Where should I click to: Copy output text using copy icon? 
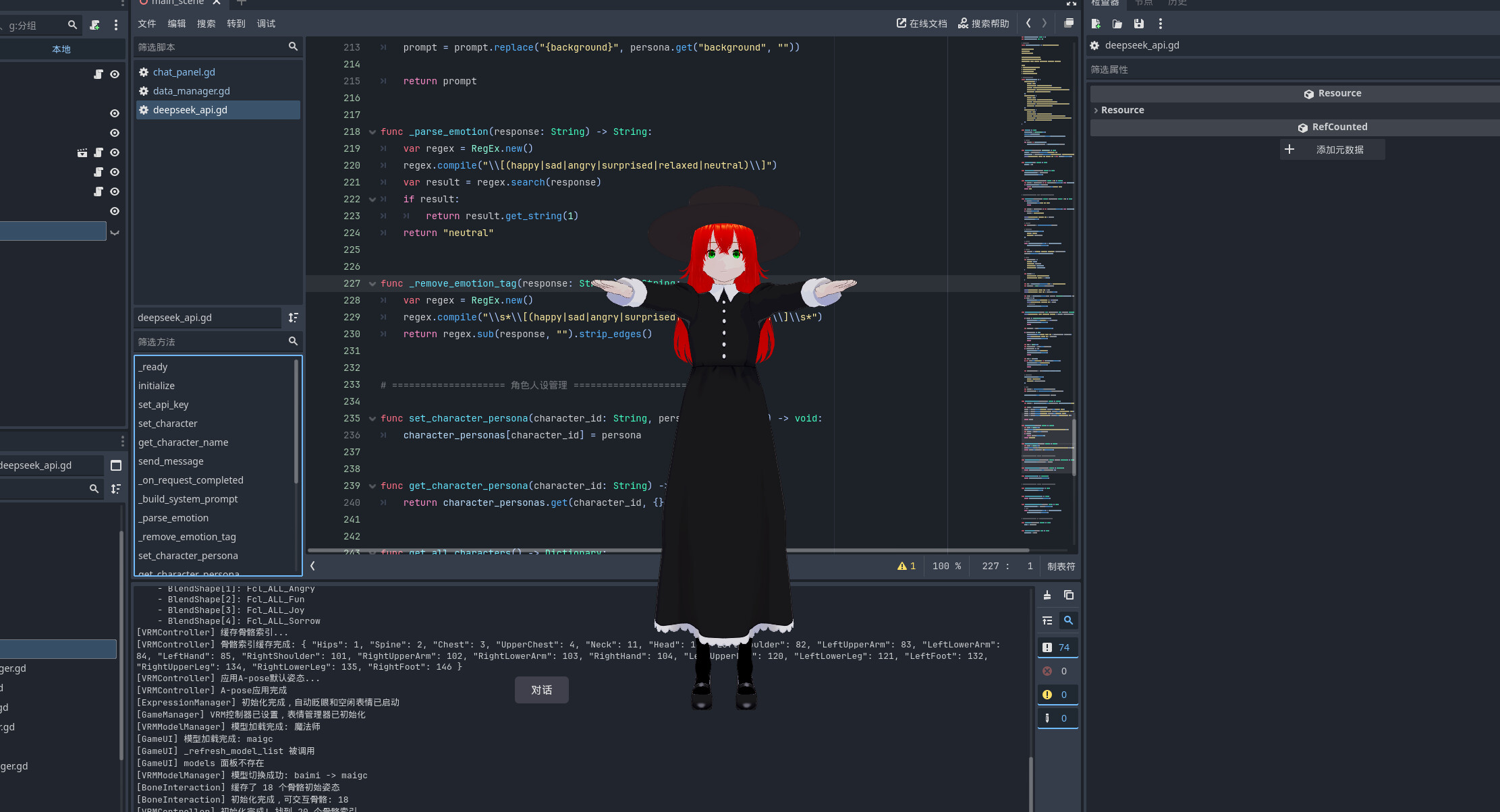(x=1068, y=595)
